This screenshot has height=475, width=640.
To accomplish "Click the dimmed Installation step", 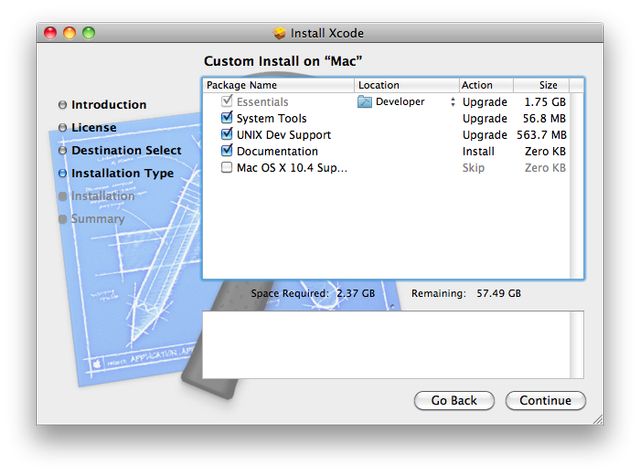I will (103, 196).
